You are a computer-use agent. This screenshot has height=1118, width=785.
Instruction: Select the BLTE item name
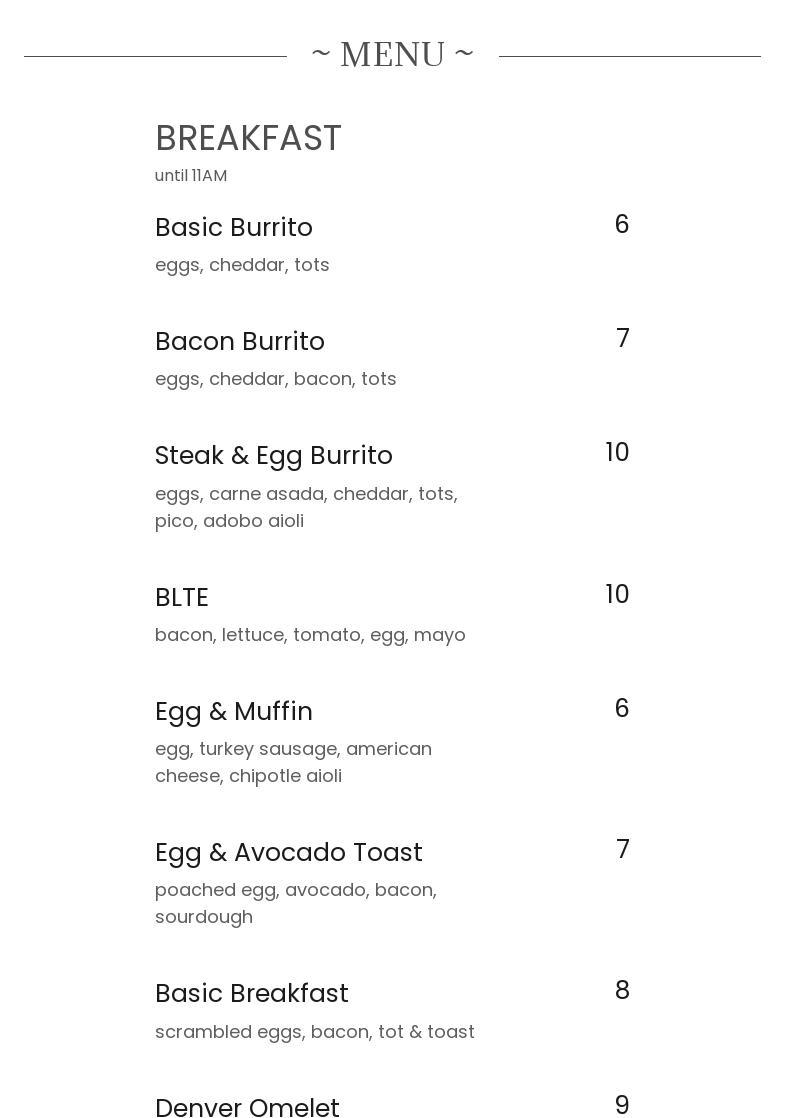click(x=182, y=598)
